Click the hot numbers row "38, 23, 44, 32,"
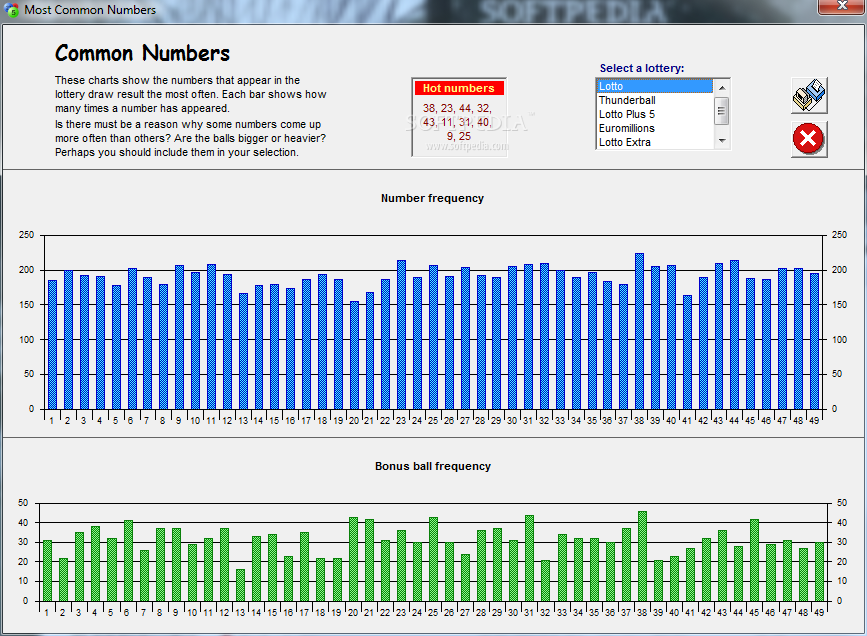 (457, 108)
